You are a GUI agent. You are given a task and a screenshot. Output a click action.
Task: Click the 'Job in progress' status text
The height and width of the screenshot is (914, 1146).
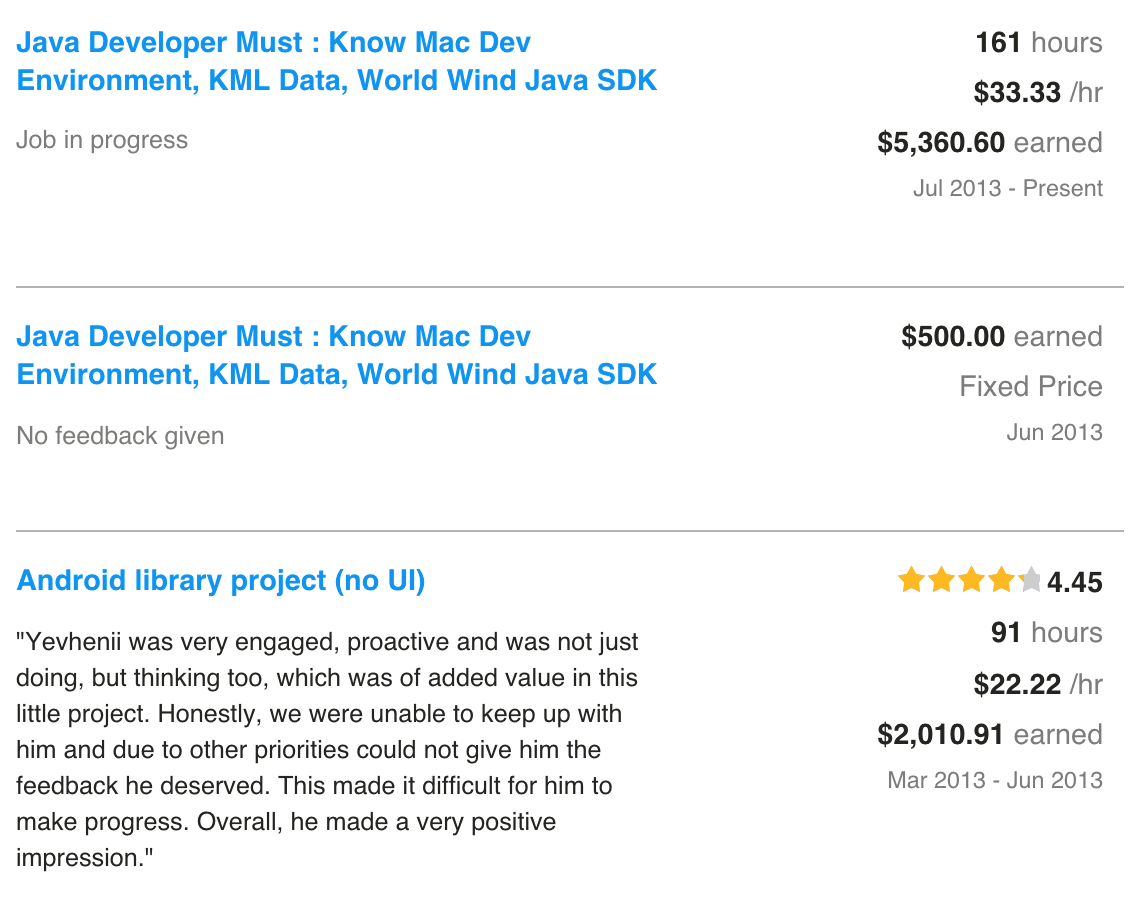[102, 140]
